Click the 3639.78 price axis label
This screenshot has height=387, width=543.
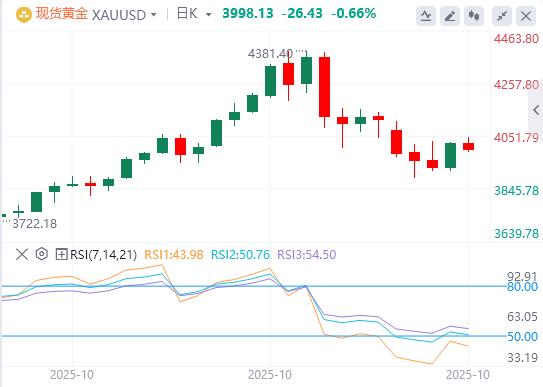tap(516, 234)
